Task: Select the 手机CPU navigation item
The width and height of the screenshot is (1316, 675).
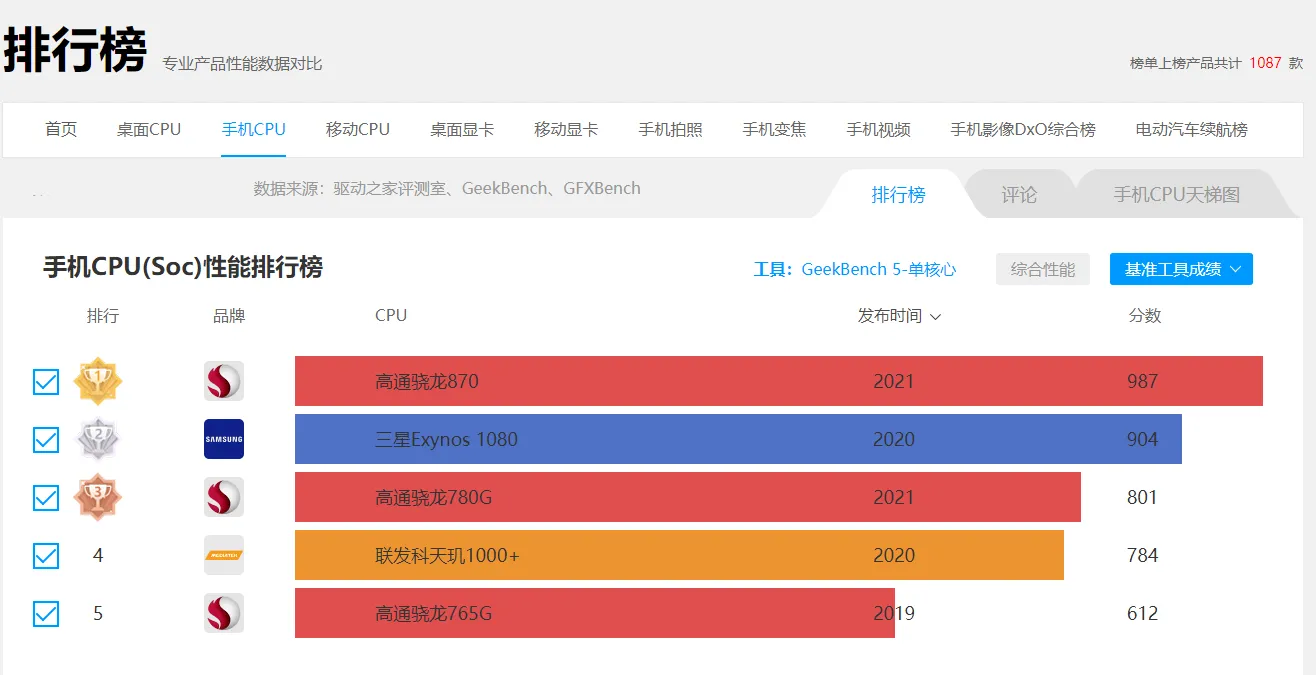Action: [254, 129]
